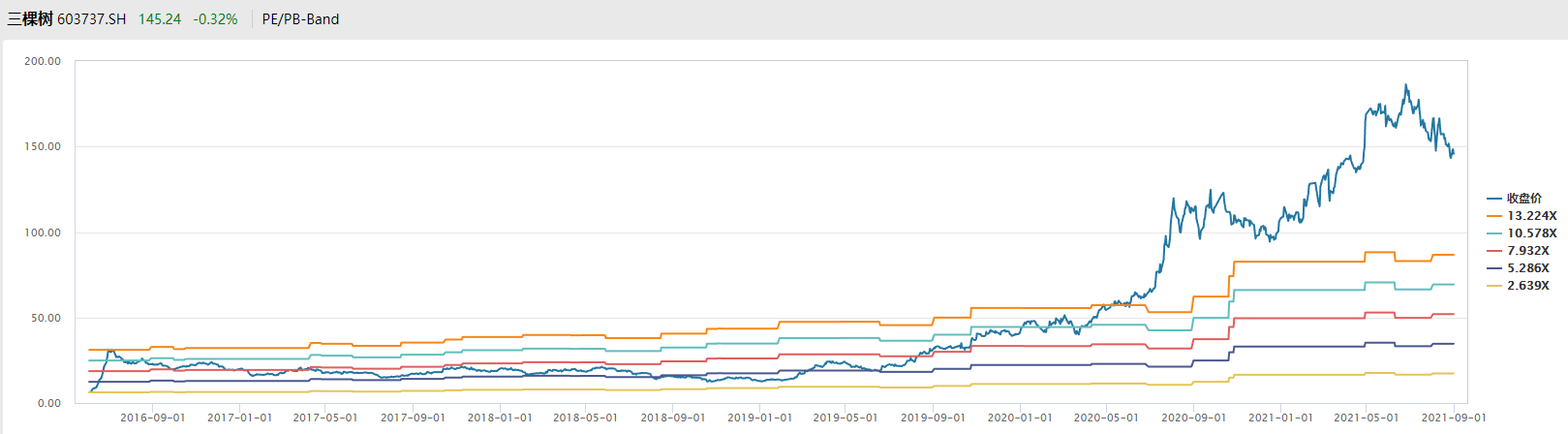Image resolution: width=1568 pixels, height=434 pixels.
Task: Click the 145.24 latest price value
Action: click(160, 19)
